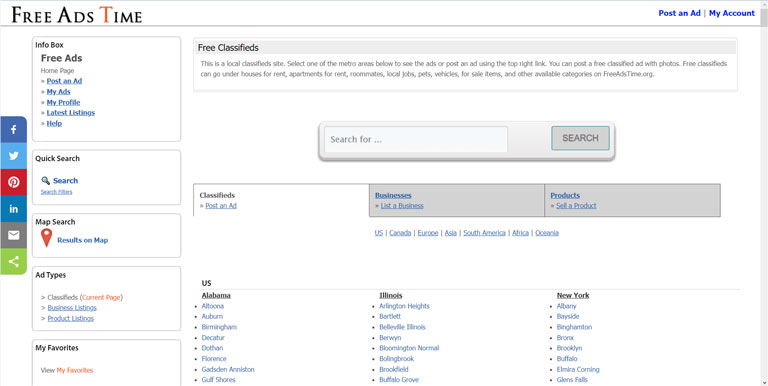Jump to Canada region link

(x=400, y=233)
